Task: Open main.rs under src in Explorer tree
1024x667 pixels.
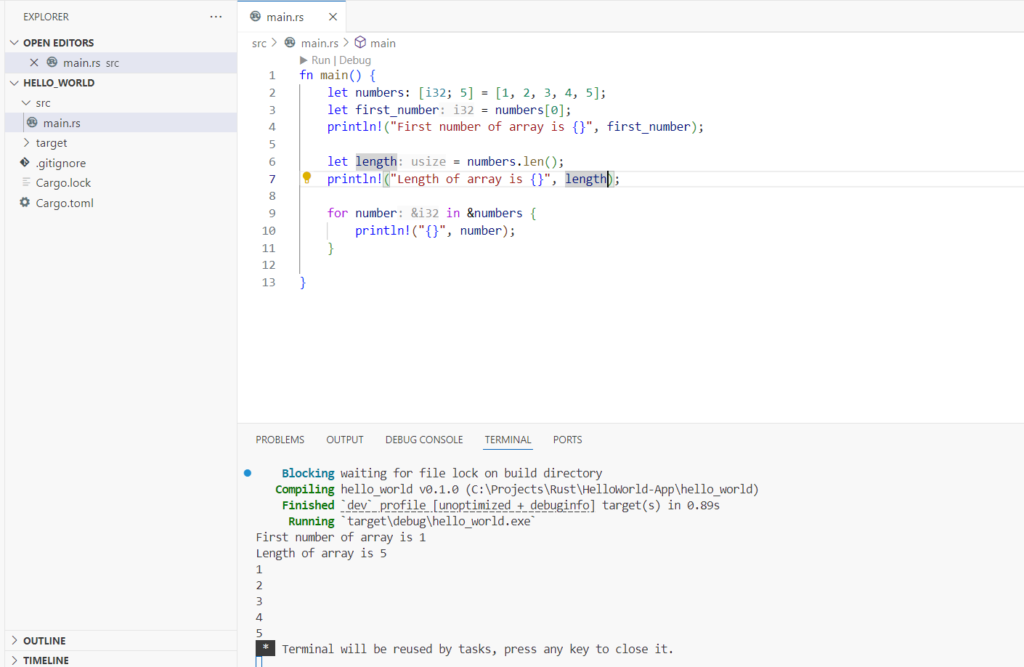Action: tap(121, 123)
